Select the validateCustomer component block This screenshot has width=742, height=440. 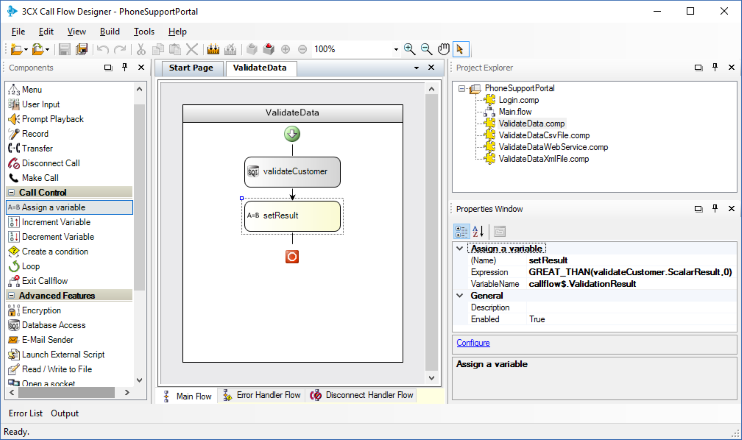click(x=292, y=172)
